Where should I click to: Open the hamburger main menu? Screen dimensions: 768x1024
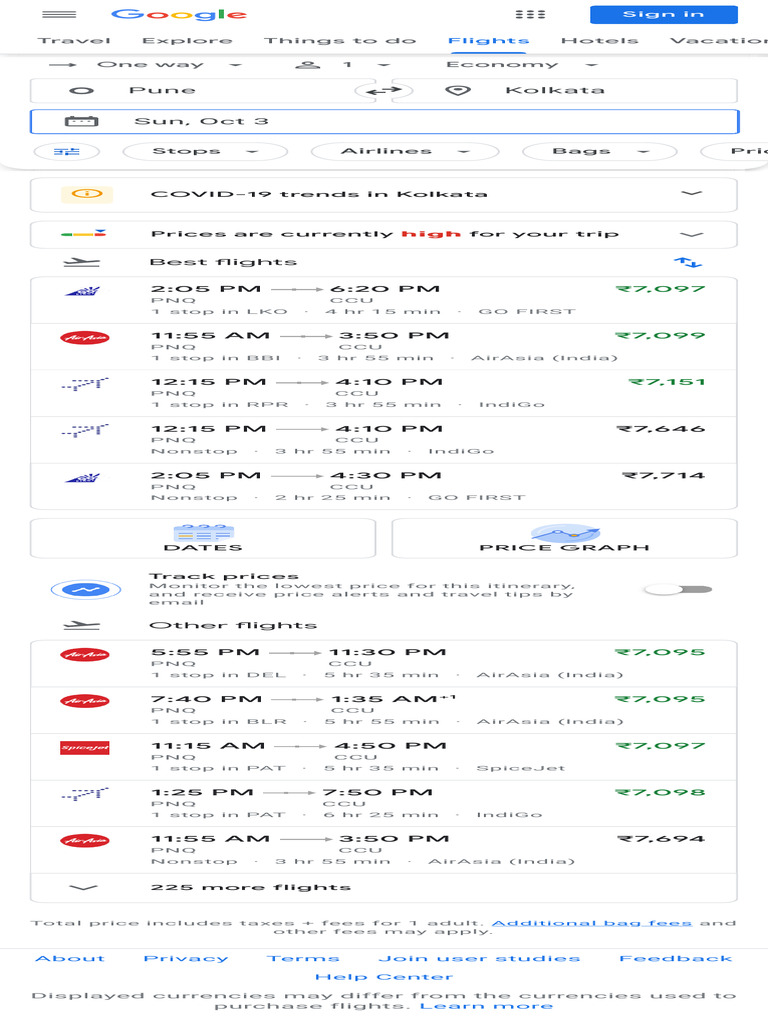coord(60,15)
